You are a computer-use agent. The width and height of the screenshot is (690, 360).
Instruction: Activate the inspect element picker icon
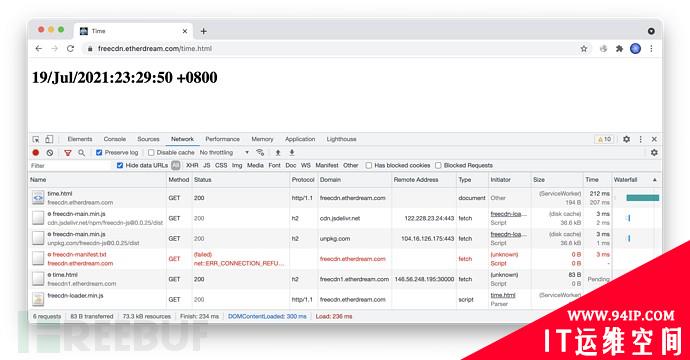click(x=36, y=139)
